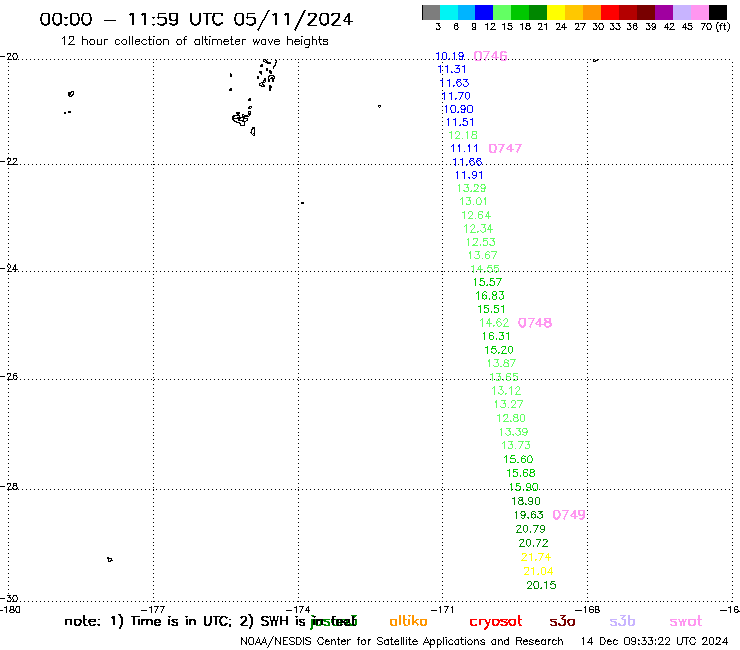
Task: Click the yellow 24 ft legend swatch
Action: point(556,12)
